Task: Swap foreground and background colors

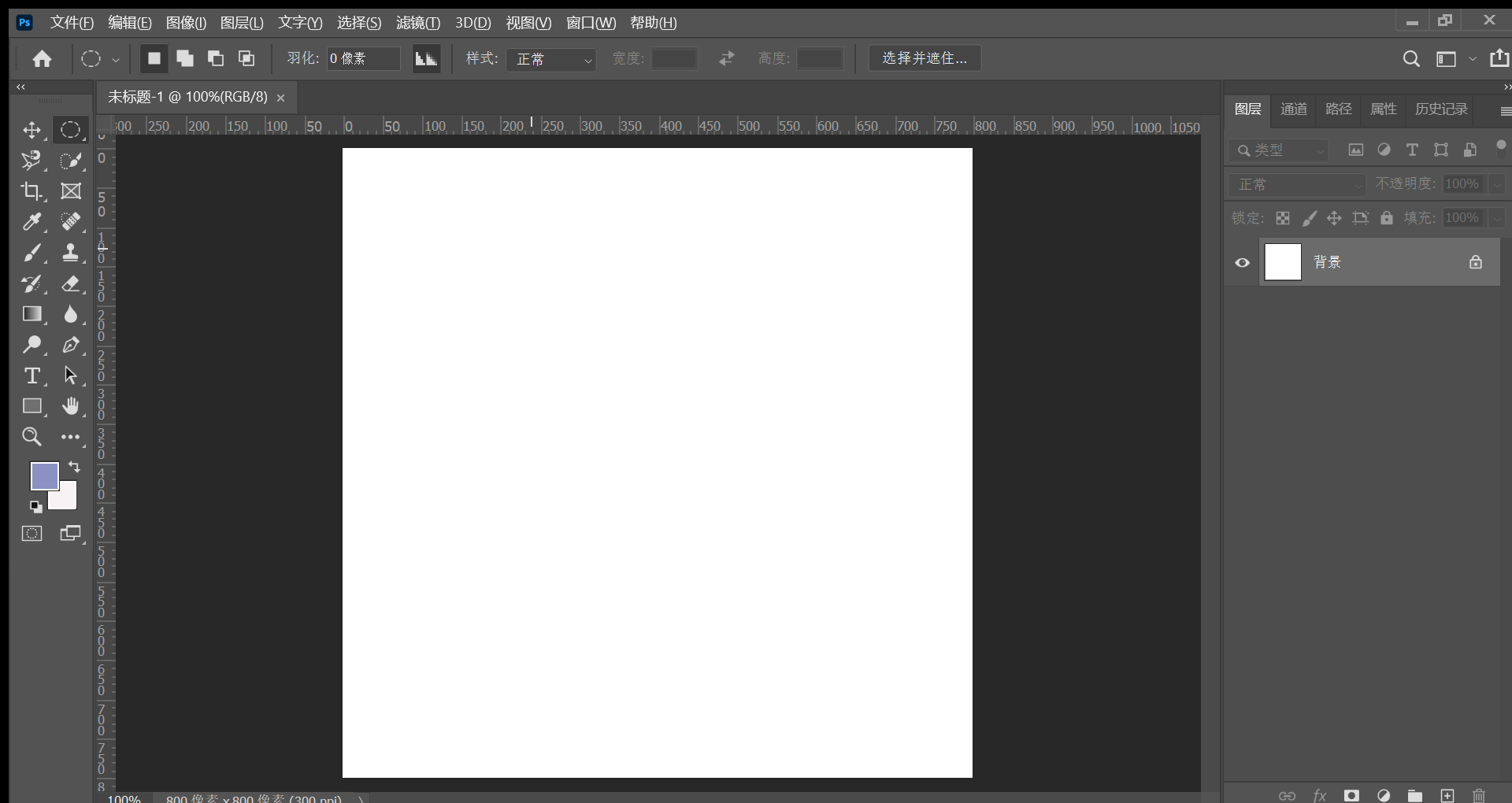Action: click(75, 467)
